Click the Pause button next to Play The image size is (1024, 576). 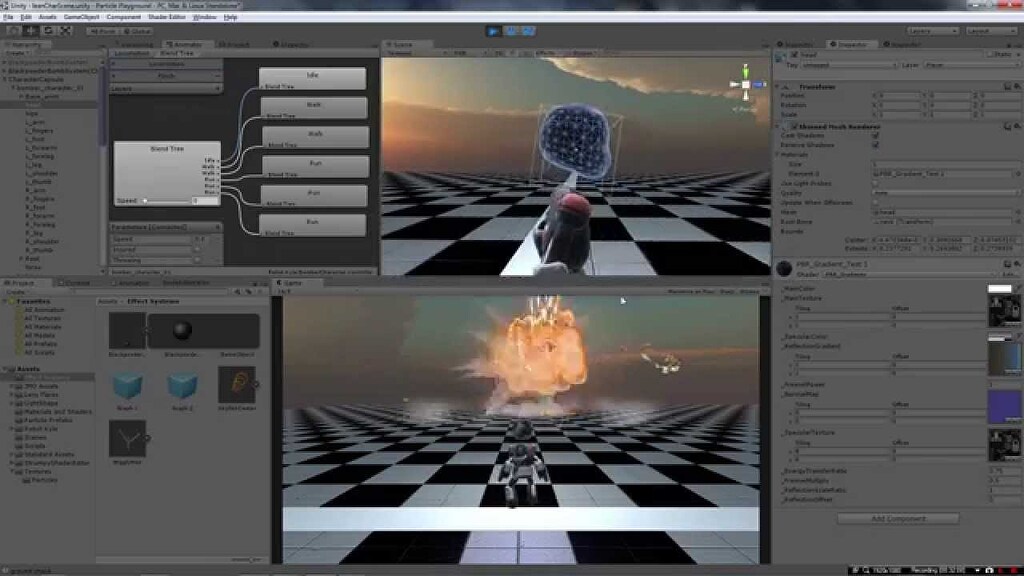pyautogui.click(x=510, y=31)
